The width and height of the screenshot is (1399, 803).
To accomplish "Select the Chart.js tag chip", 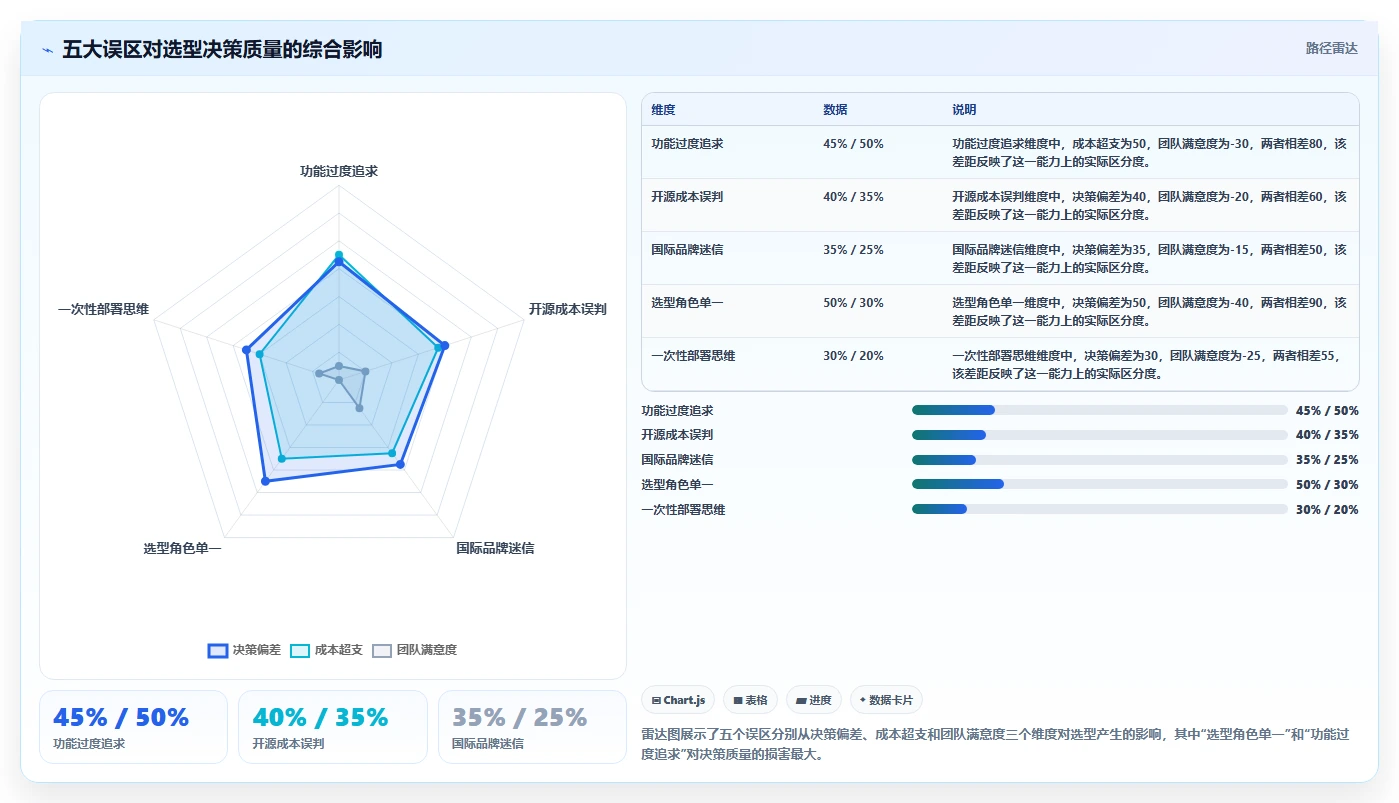I will [x=678, y=700].
